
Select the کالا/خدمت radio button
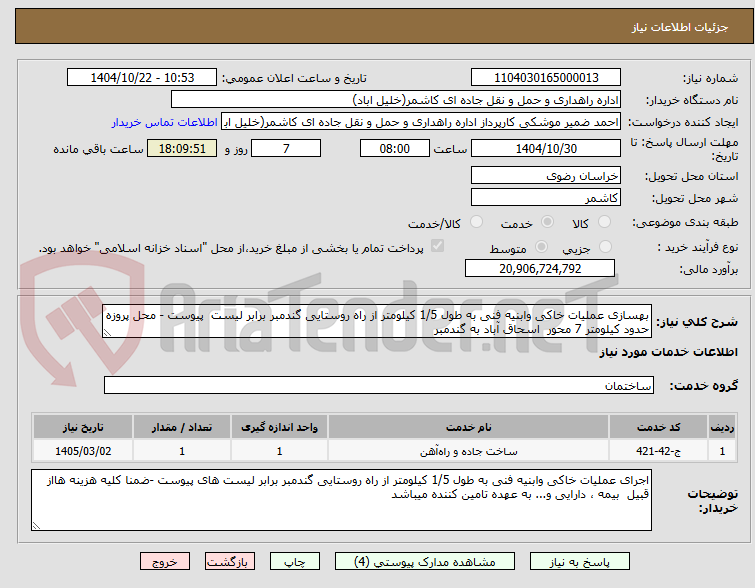pos(476,222)
